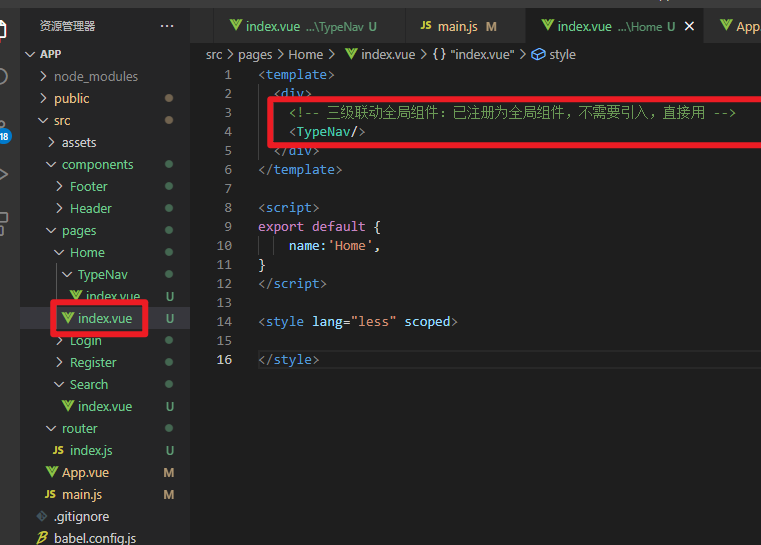Click the style symbol cube icon in breadcrumb

538,54
